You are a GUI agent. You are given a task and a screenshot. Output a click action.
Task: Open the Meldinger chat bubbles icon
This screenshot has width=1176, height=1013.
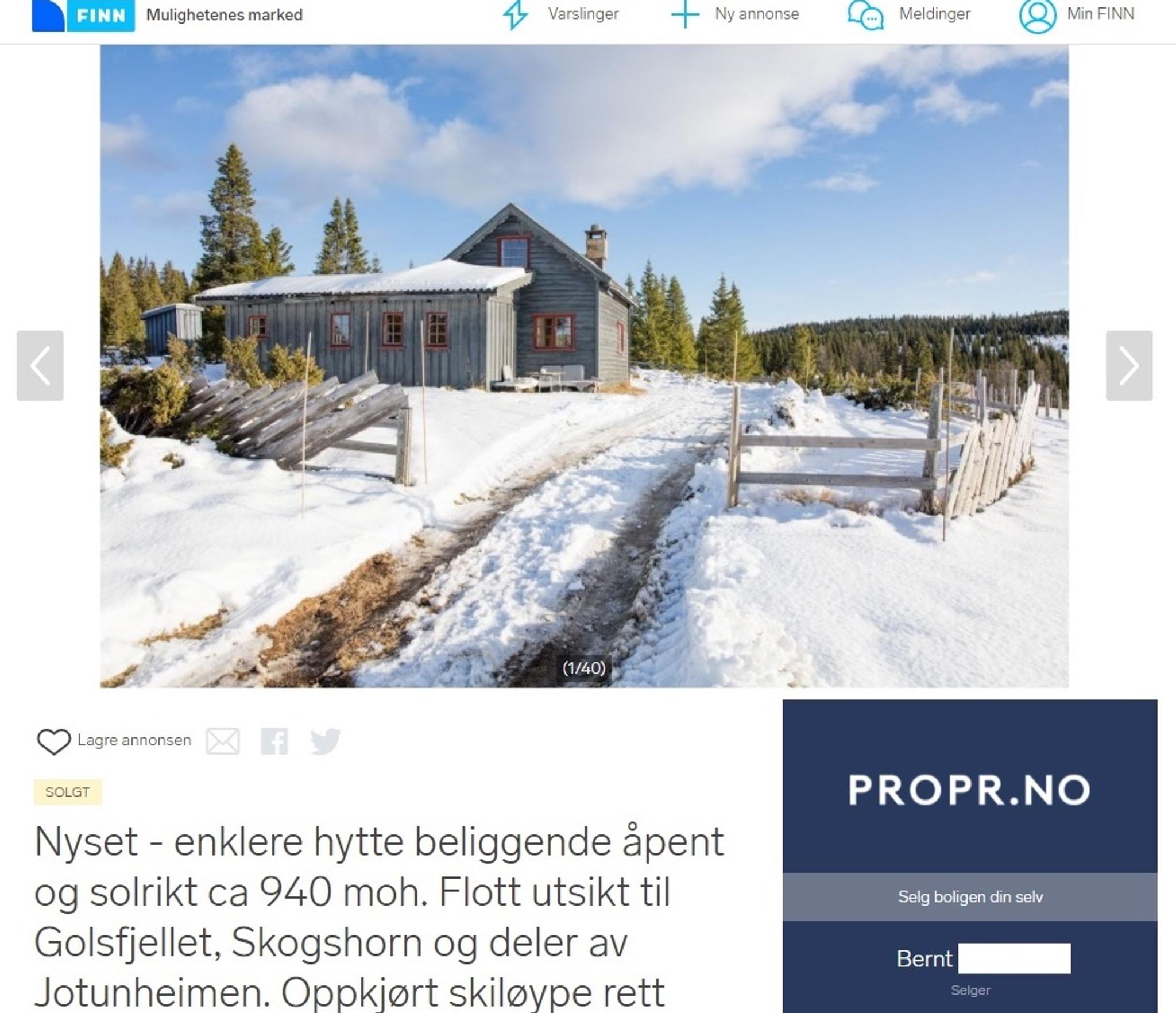click(x=865, y=15)
